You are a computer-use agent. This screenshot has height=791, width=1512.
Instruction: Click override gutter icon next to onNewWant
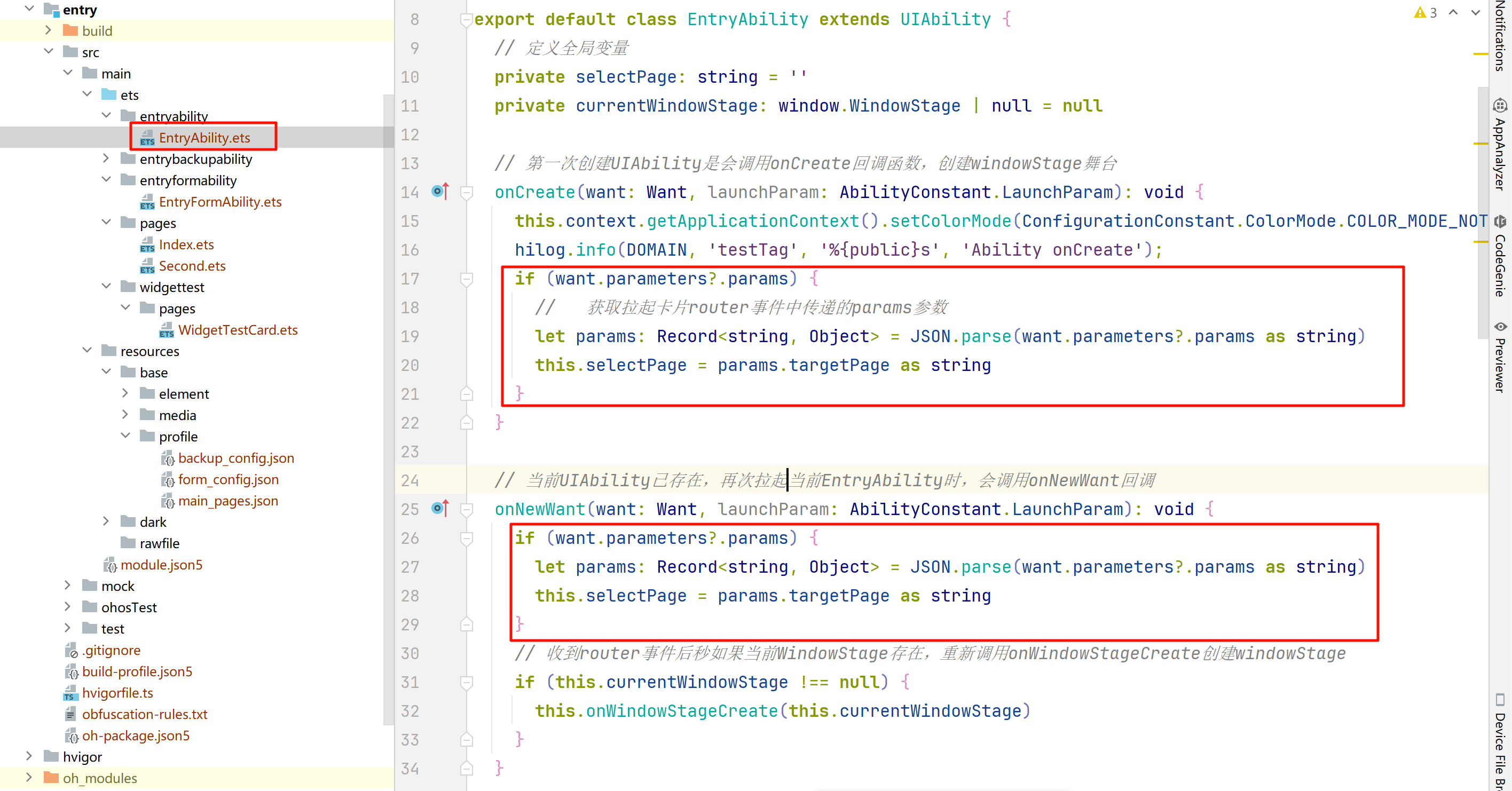pos(439,508)
